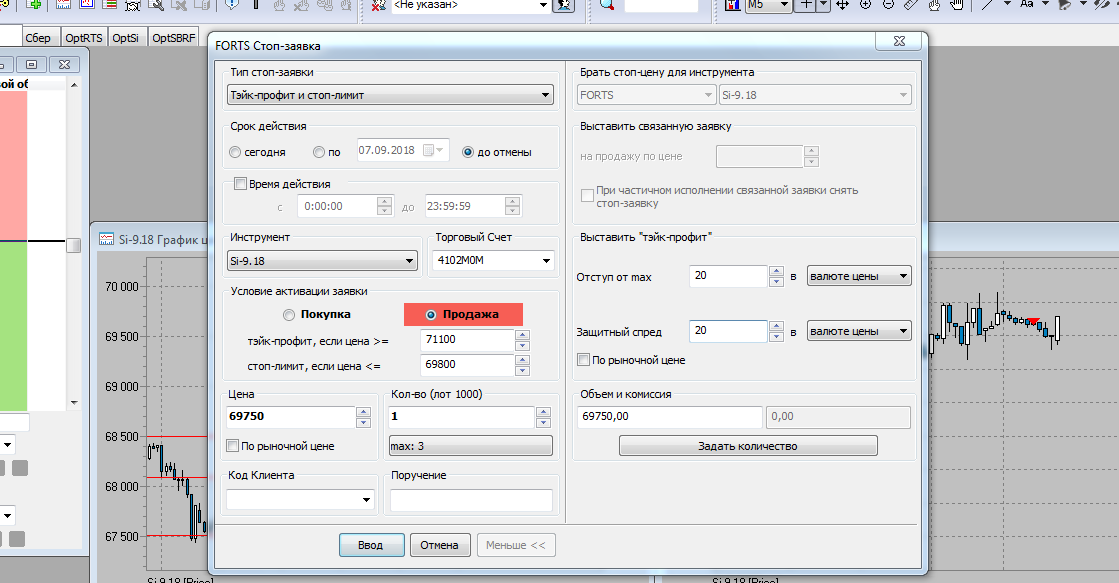This screenshot has height=583, width=1119.
Task: Switch to the Сбер tab
Action: click(38, 38)
